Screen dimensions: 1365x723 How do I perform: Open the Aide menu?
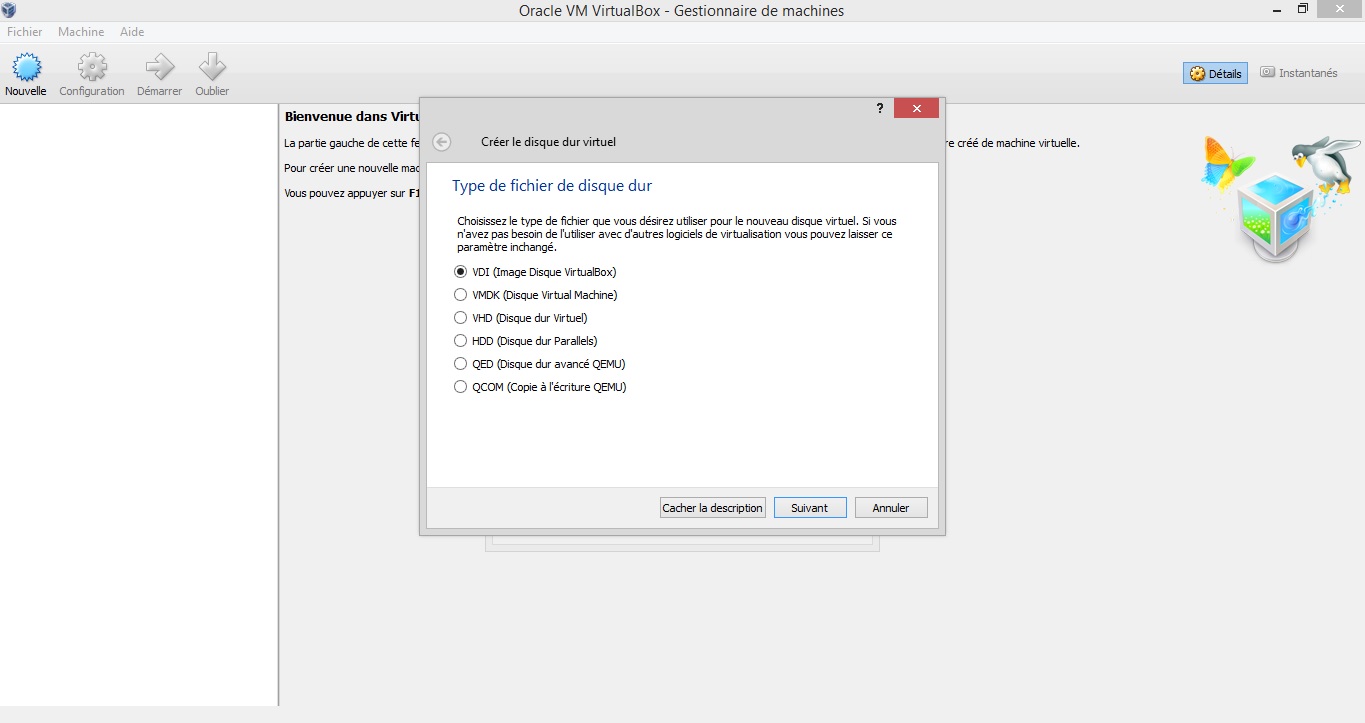(x=132, y=32)
